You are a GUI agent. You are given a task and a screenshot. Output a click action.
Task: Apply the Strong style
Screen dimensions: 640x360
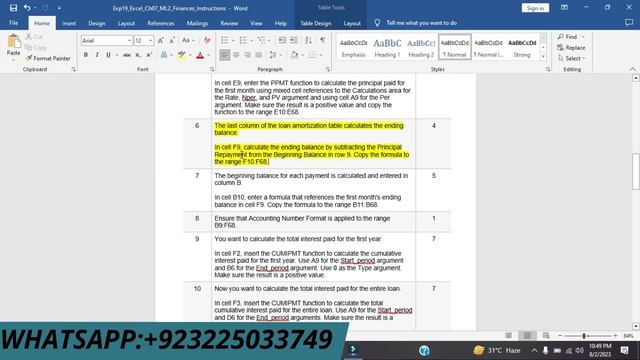(522, 47)
